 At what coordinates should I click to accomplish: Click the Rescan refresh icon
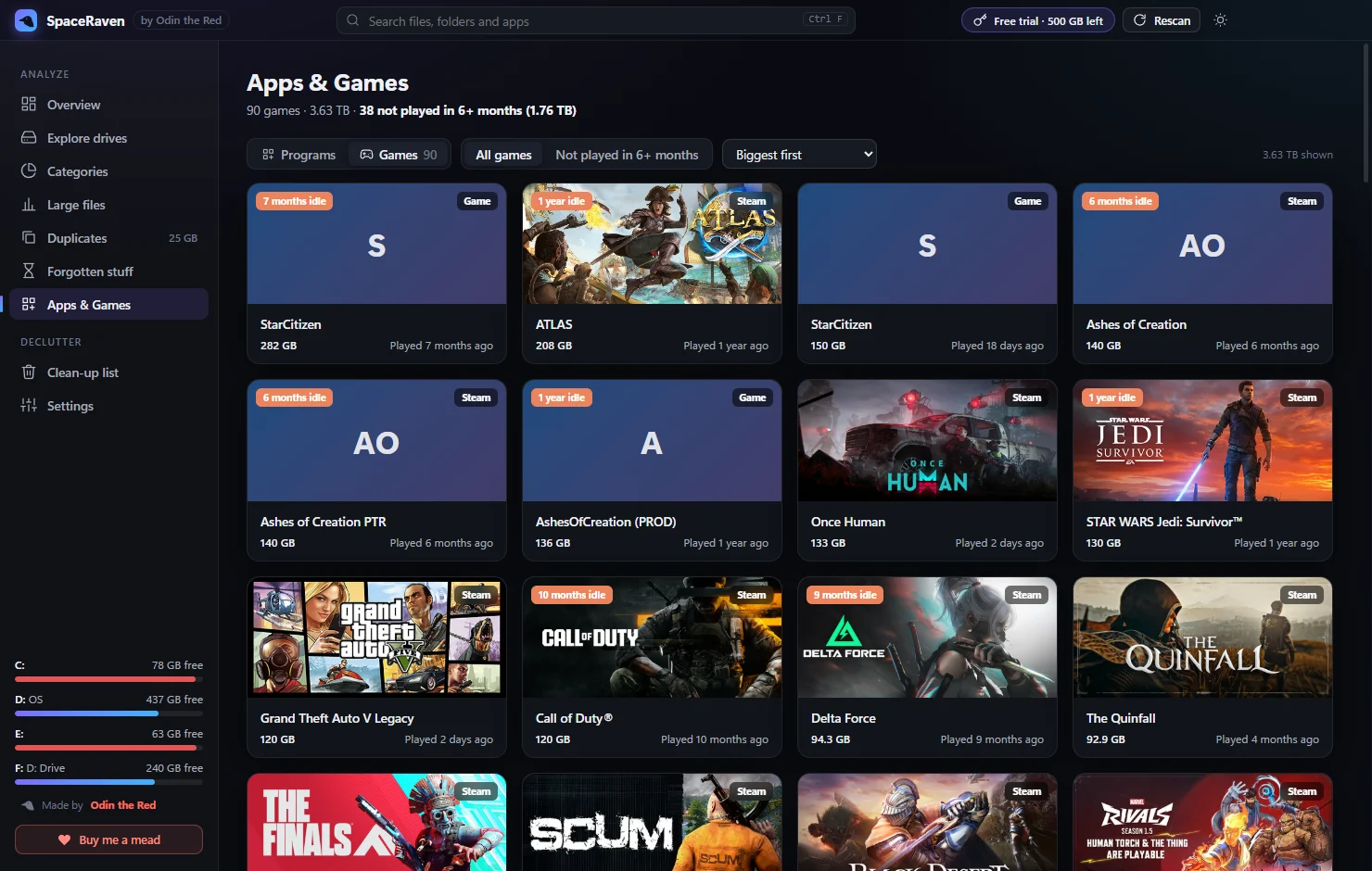point(1139,19)
